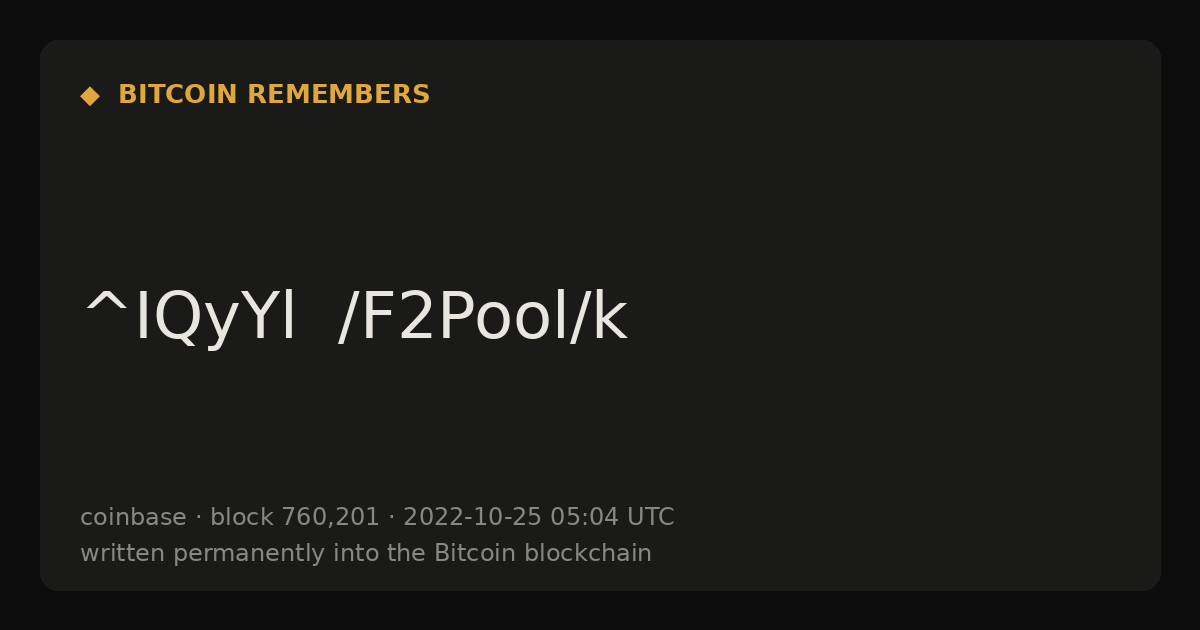The width and height of the screenshot is (1200, 630).
Task: Click the block number 760,201
Action: point(330,517)
